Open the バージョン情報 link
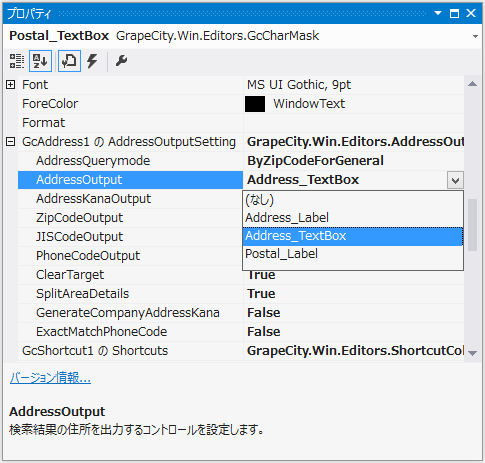 [50, 378]
